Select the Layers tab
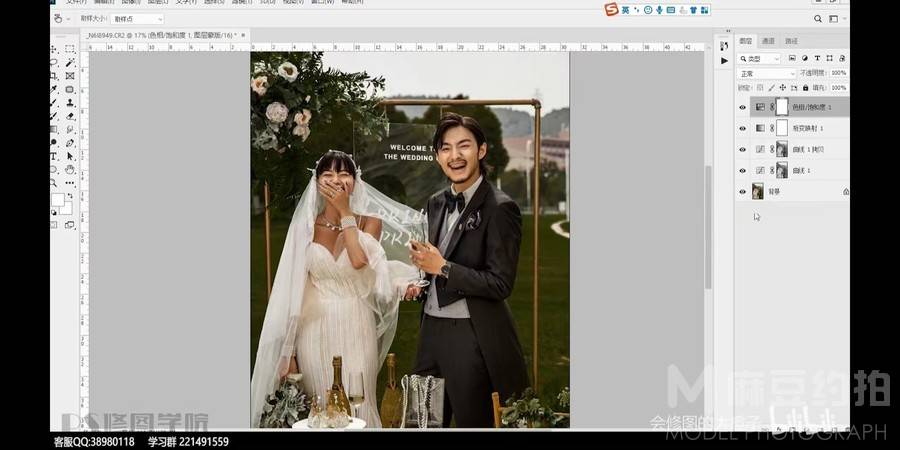This screenshot has height=450, width=900. 746,41
